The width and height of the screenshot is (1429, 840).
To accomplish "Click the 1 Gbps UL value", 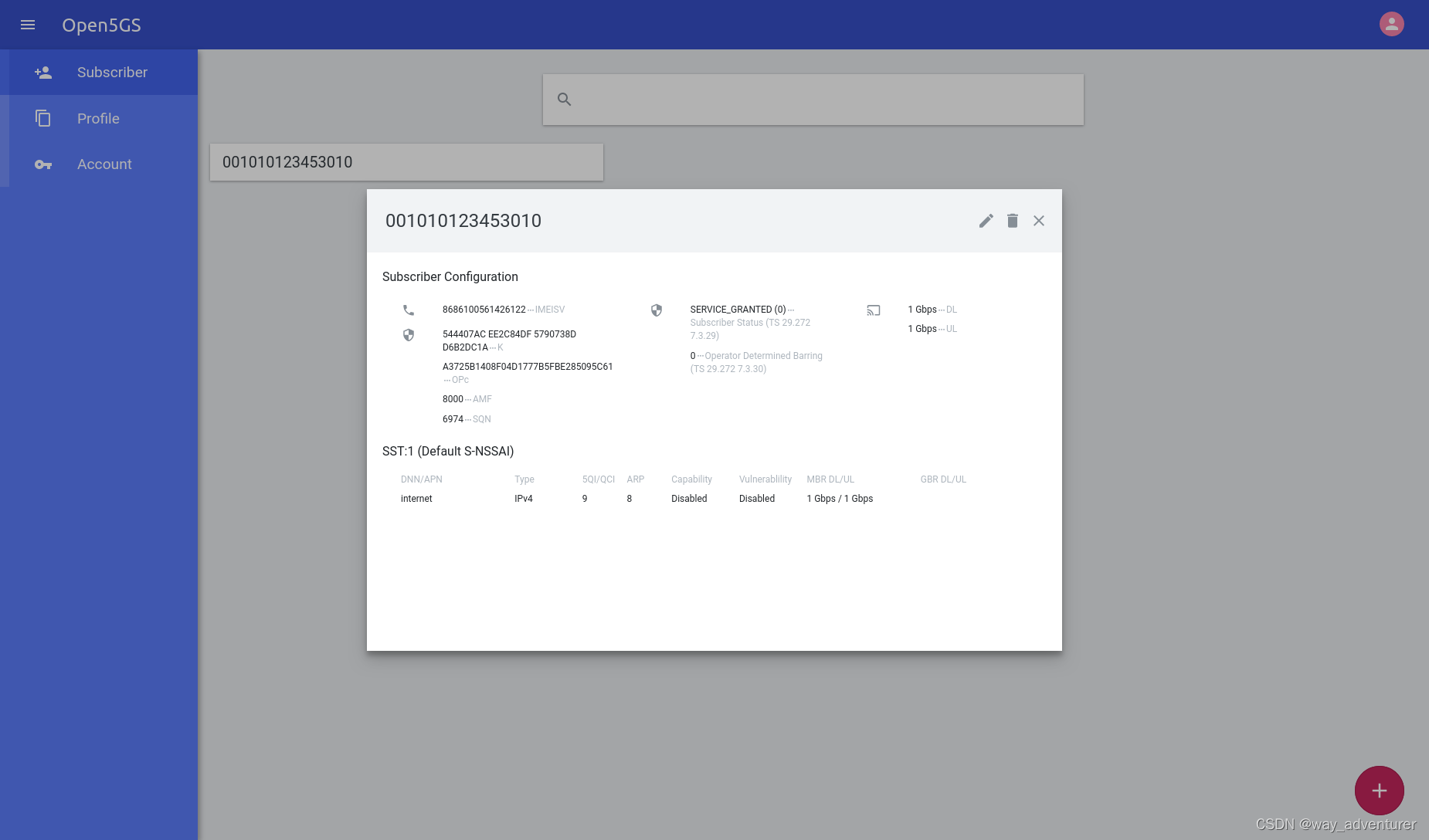I will click(922, 329).
